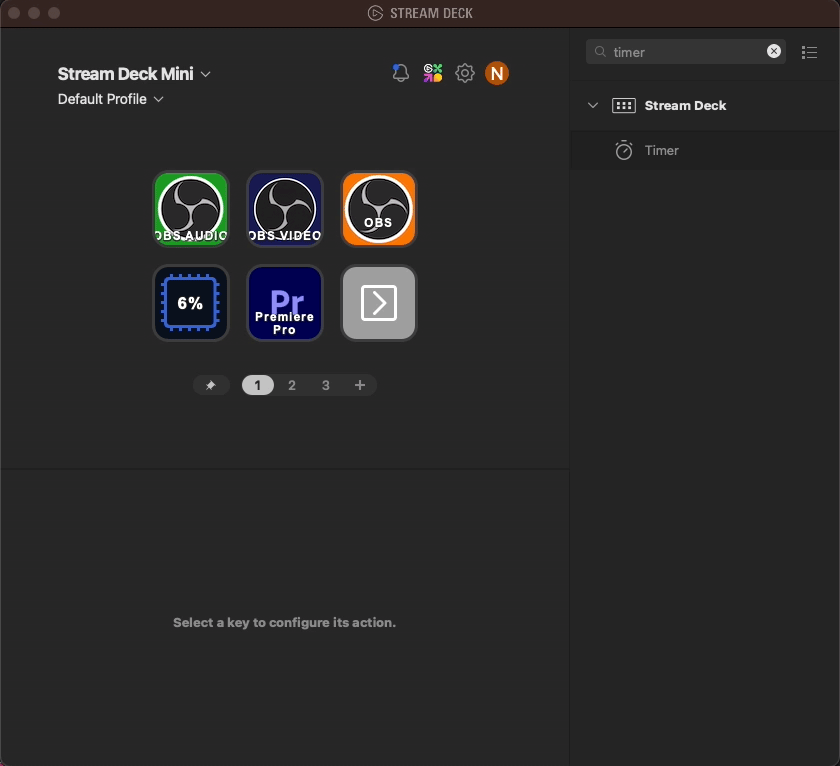Select the CPU 6% usage key
Viewport: 840px width, 766px height.
click(191, 303)
